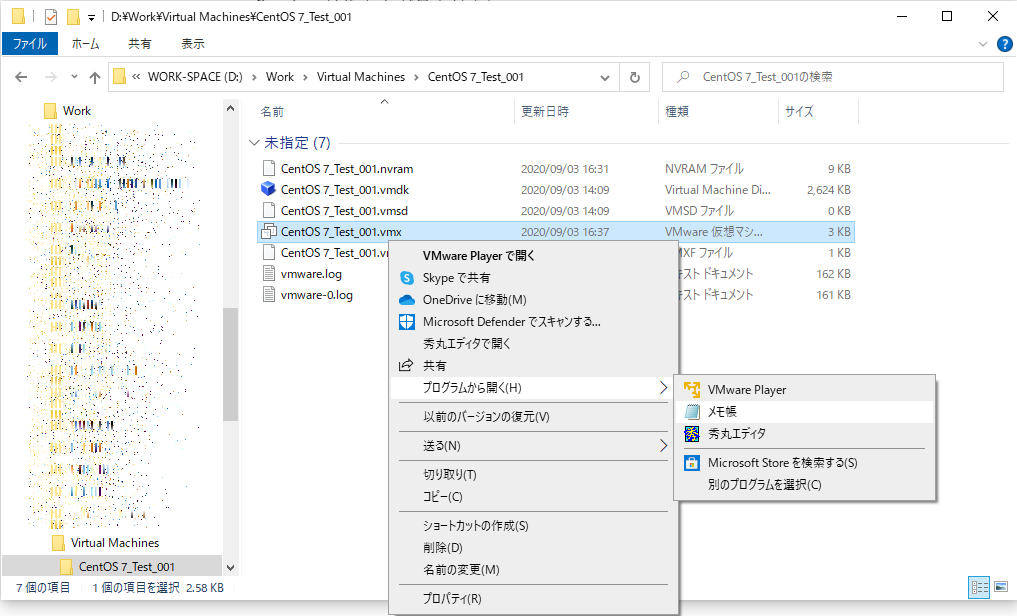The width and height of the screenshot is (1017, 616).
Task: Click the nvram file icon
Action: (269, 169)
